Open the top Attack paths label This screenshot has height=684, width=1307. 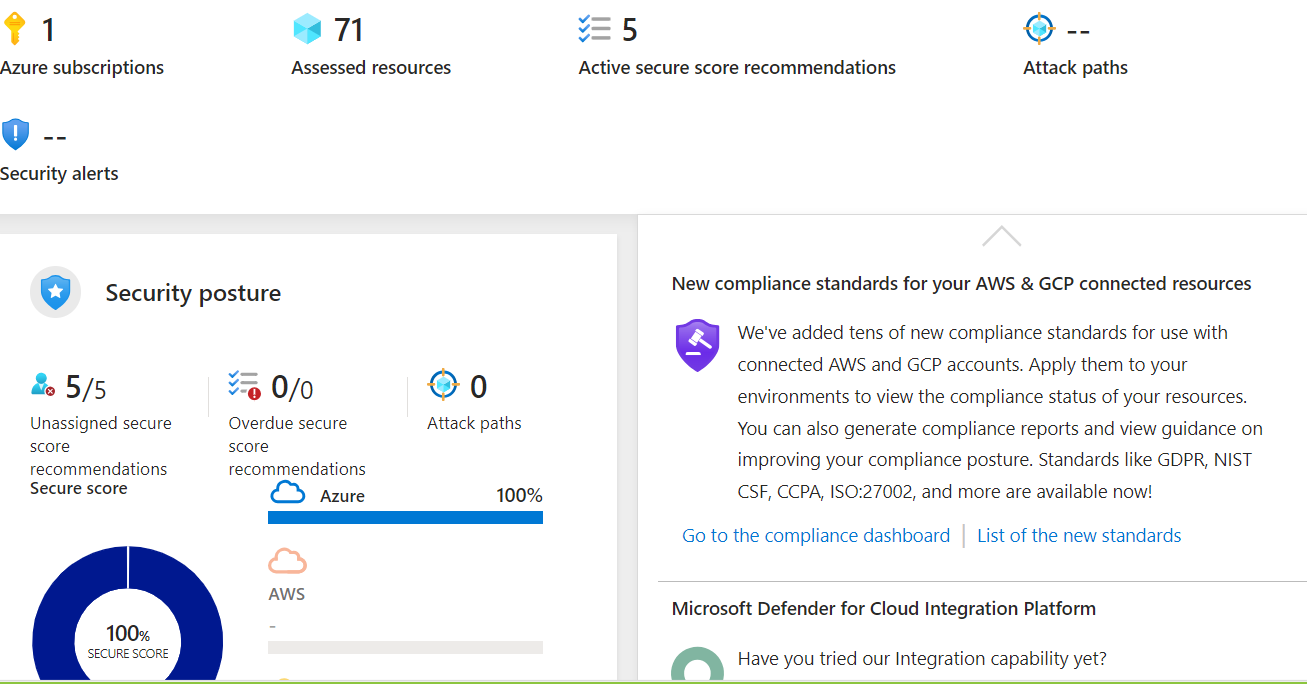(1075, 68)
